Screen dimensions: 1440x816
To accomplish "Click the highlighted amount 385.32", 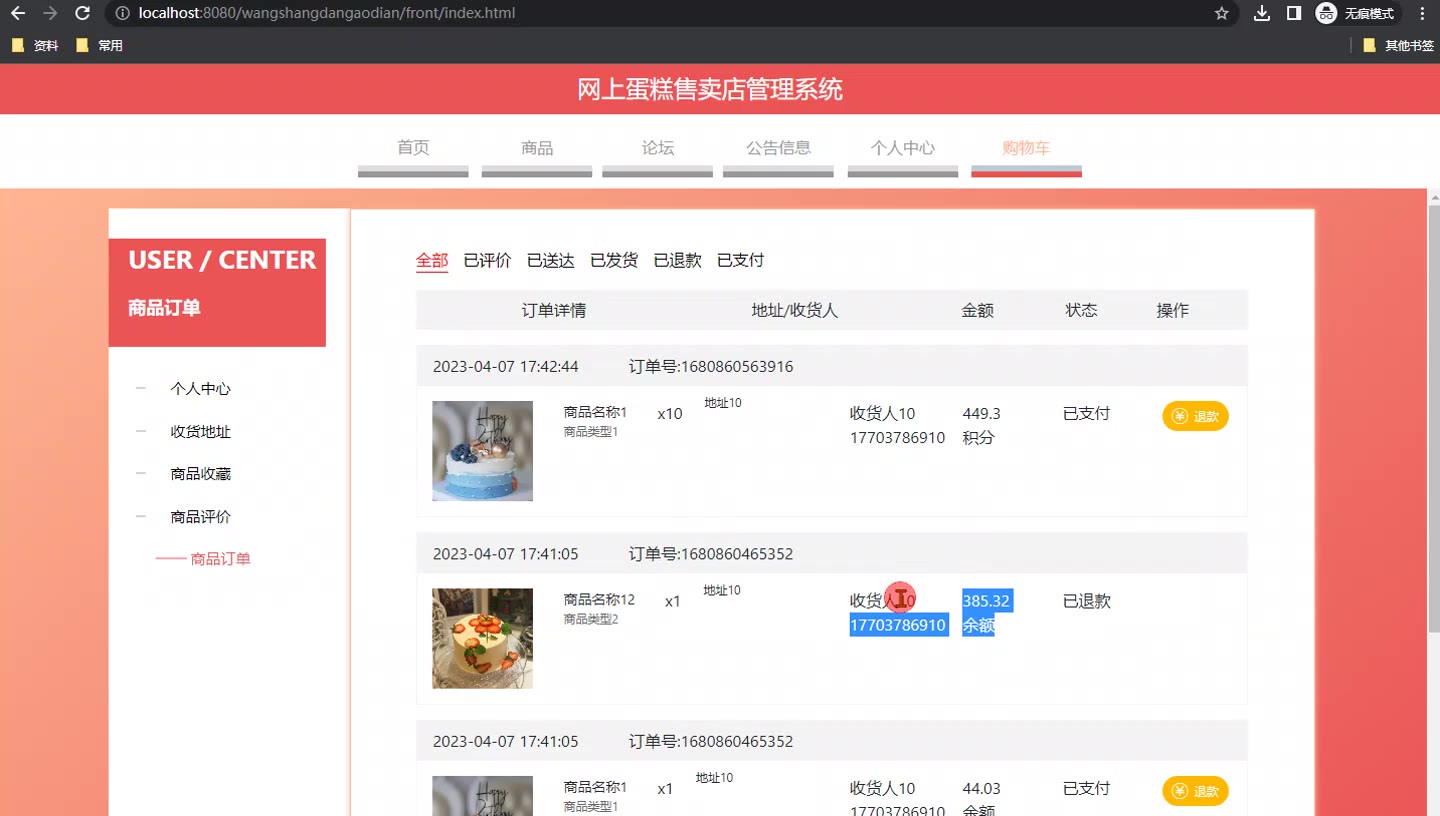I will coord(987,601).
